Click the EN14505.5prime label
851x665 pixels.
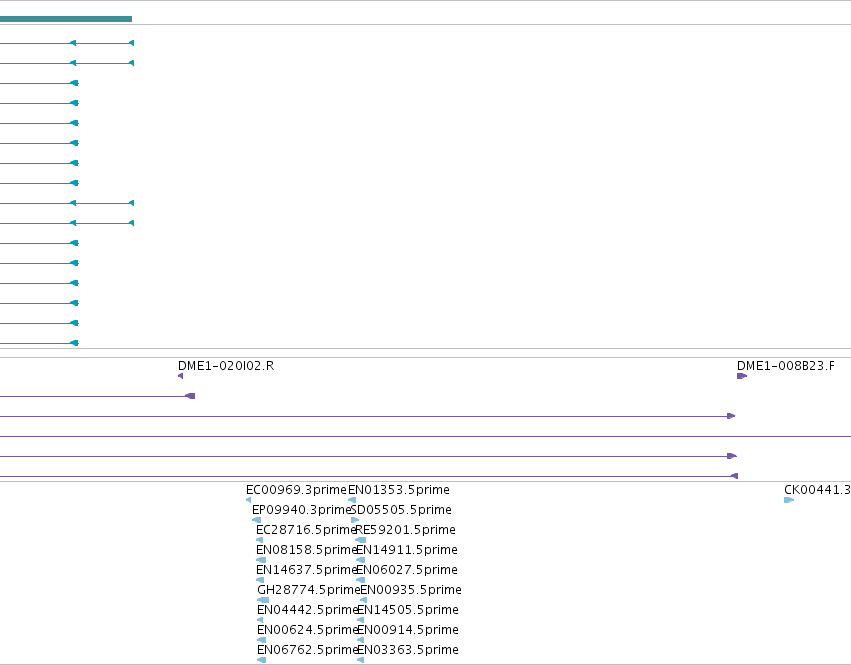(x=408, y=610)
